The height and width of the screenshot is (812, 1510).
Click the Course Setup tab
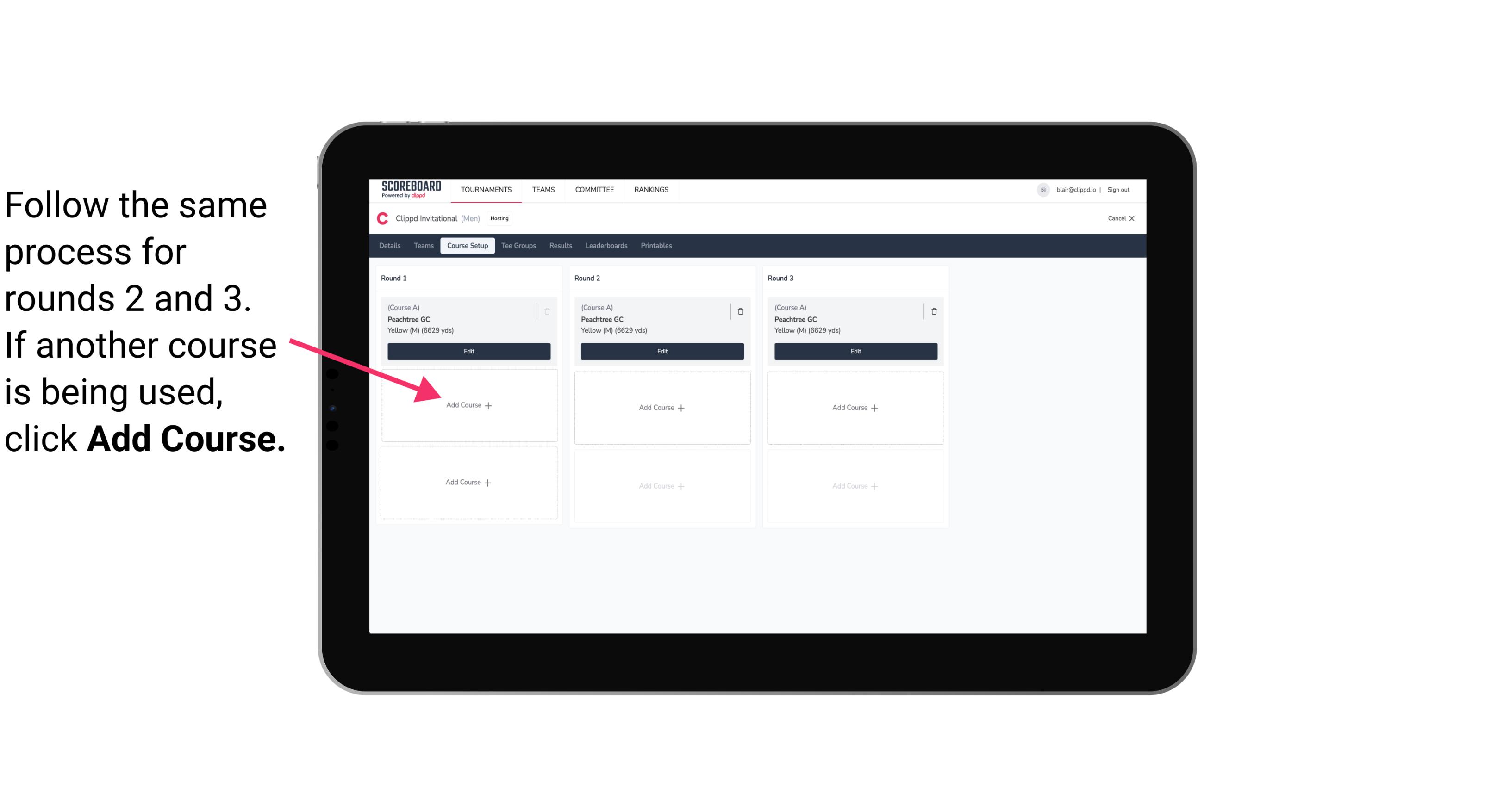(467, 245)
